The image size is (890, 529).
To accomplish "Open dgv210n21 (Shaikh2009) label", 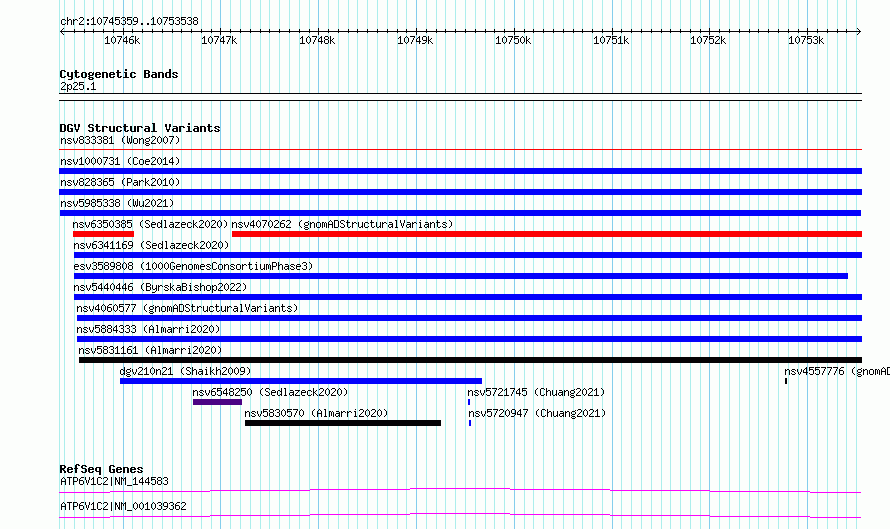I will (185, 371).
